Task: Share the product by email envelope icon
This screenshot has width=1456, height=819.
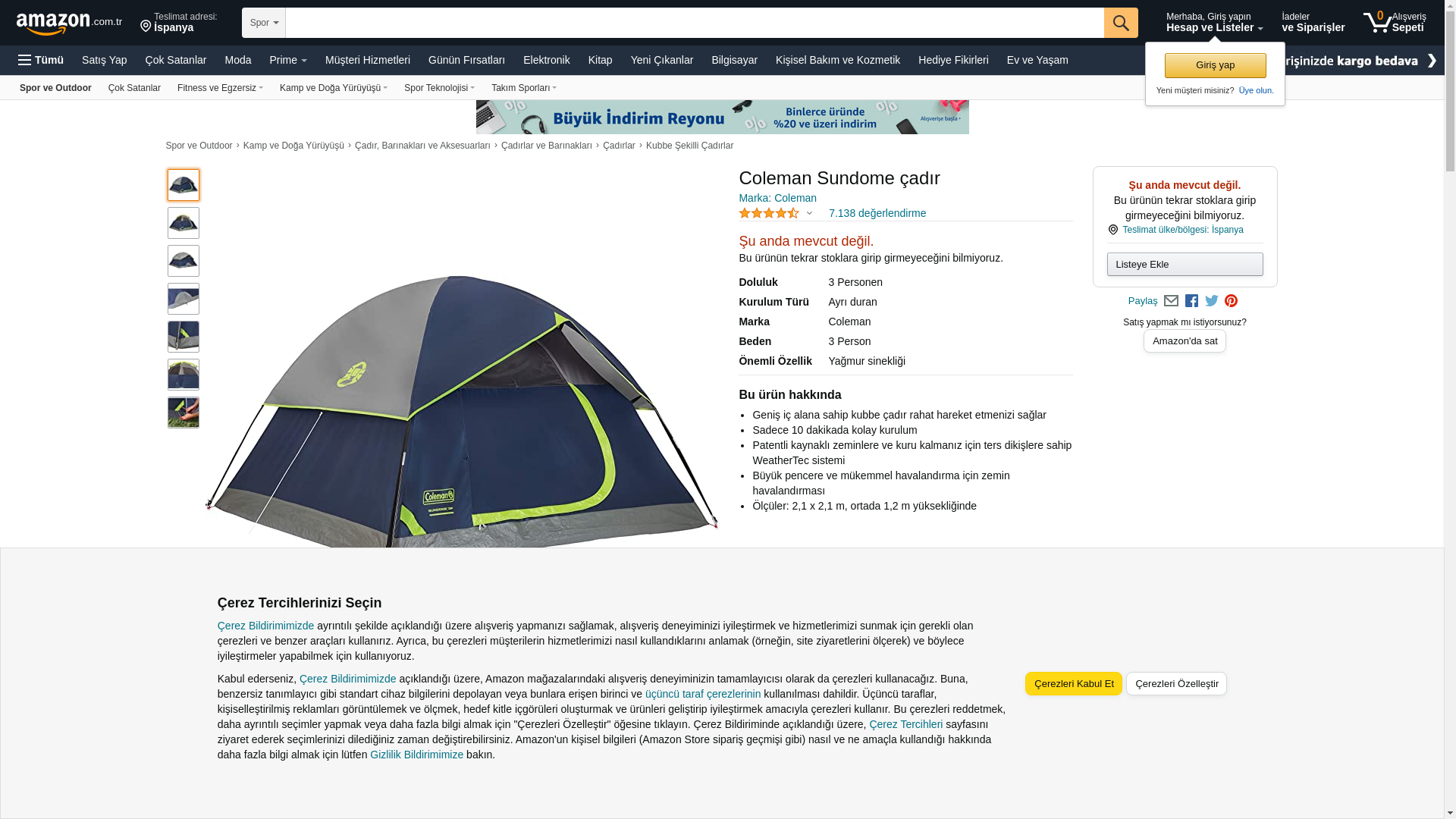Action: [x=1171, y=301]
